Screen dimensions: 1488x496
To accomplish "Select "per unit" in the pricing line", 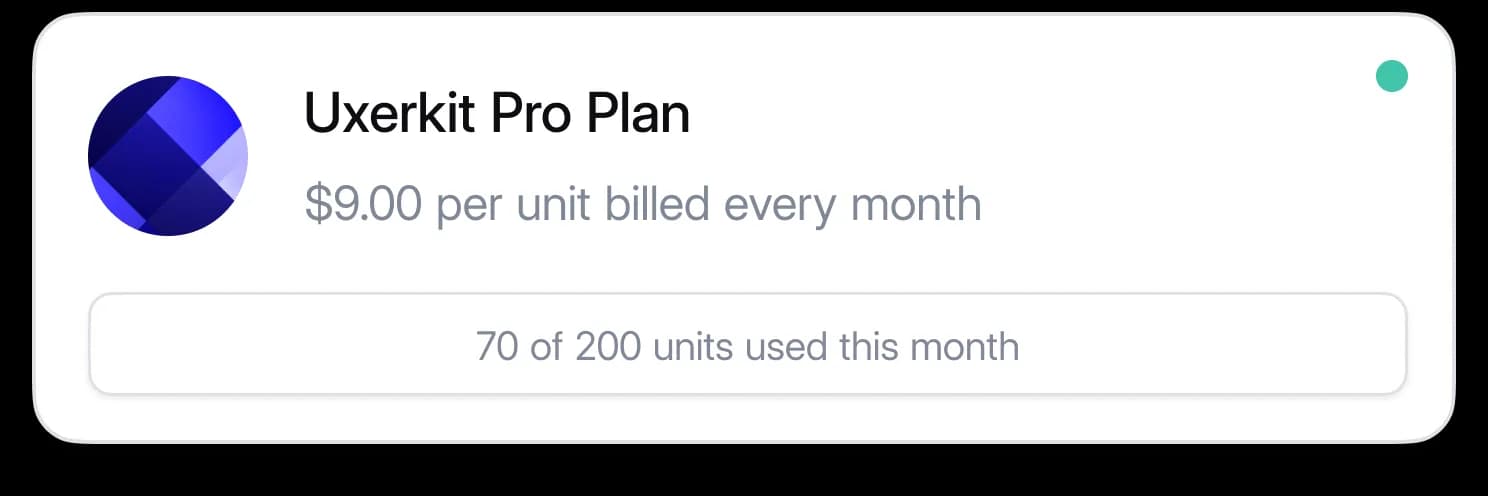I will pyautogui.click(x=515, y=204).
